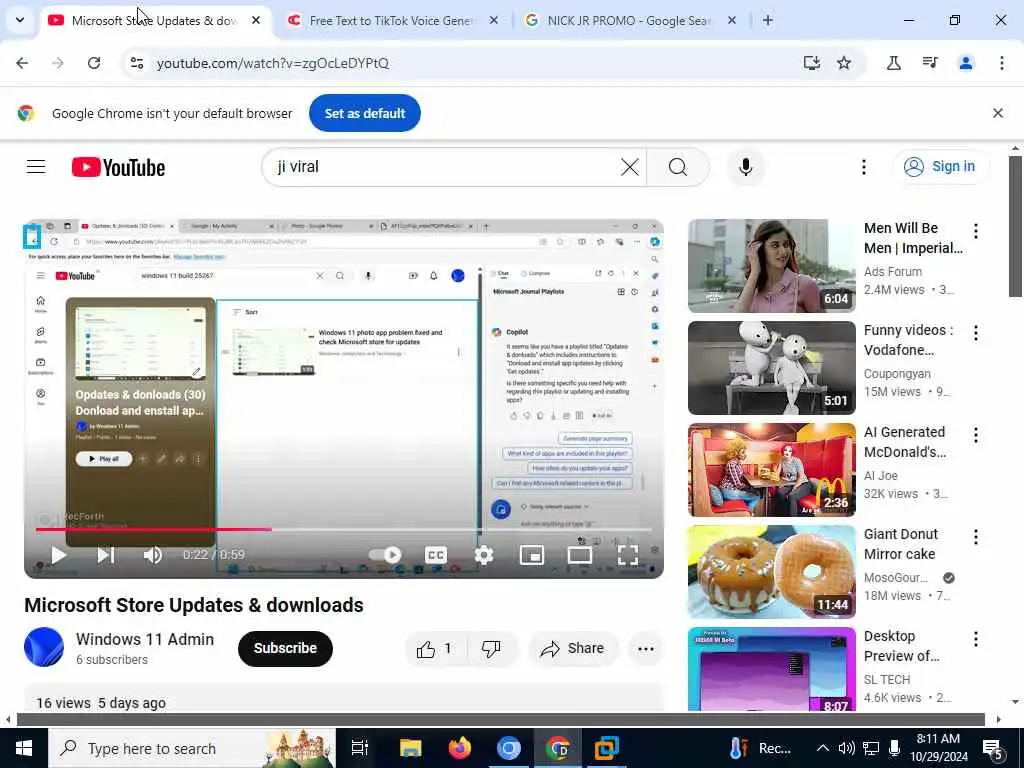Search with your voice microphone
1024x768 pixels.
coord(745,167)
